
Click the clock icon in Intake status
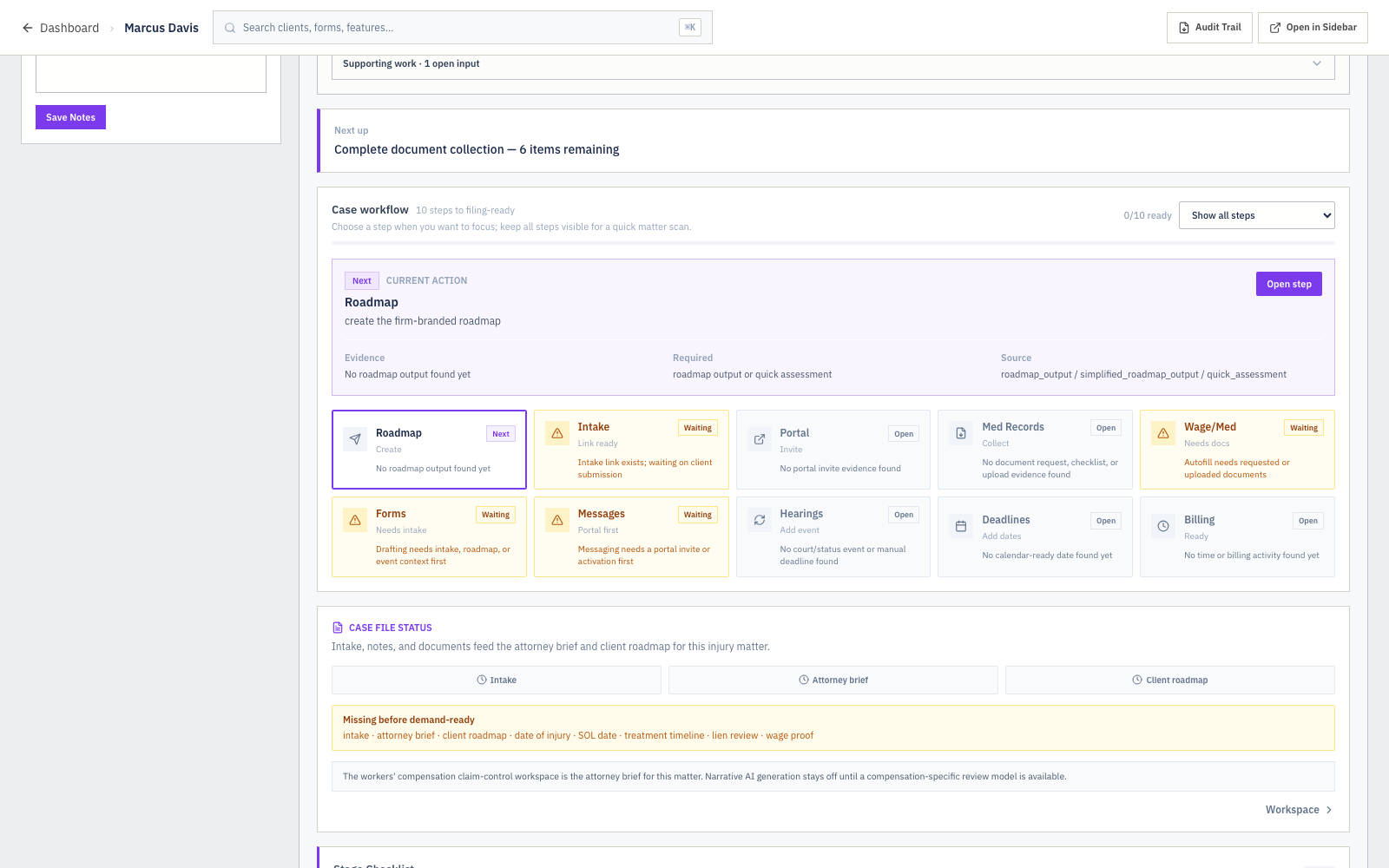(x=482, y=680)
